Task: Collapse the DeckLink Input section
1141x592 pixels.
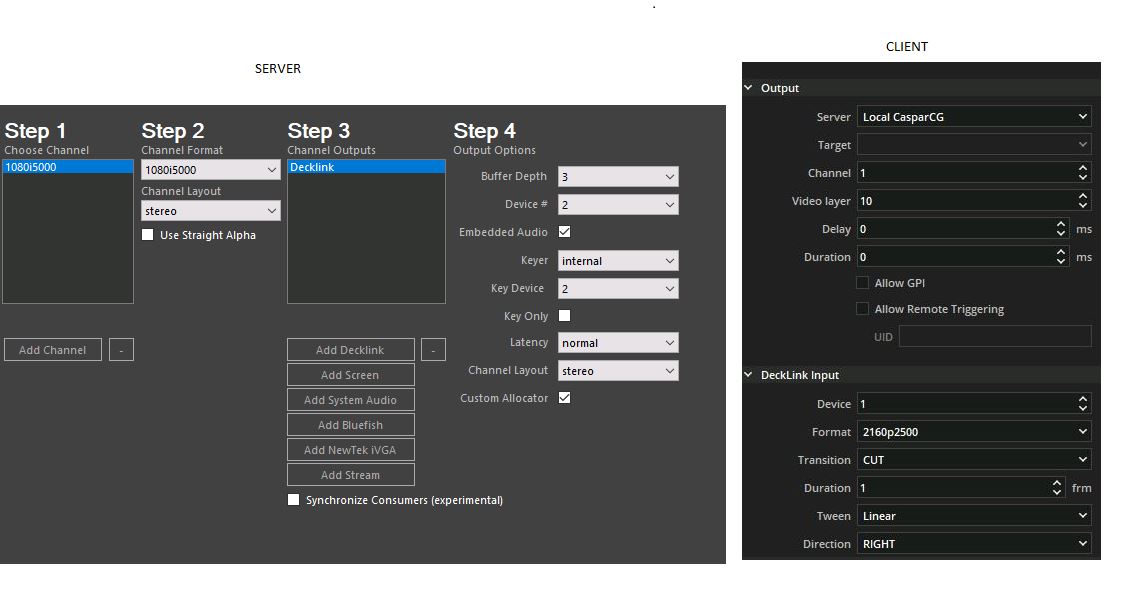Action: 748,375
